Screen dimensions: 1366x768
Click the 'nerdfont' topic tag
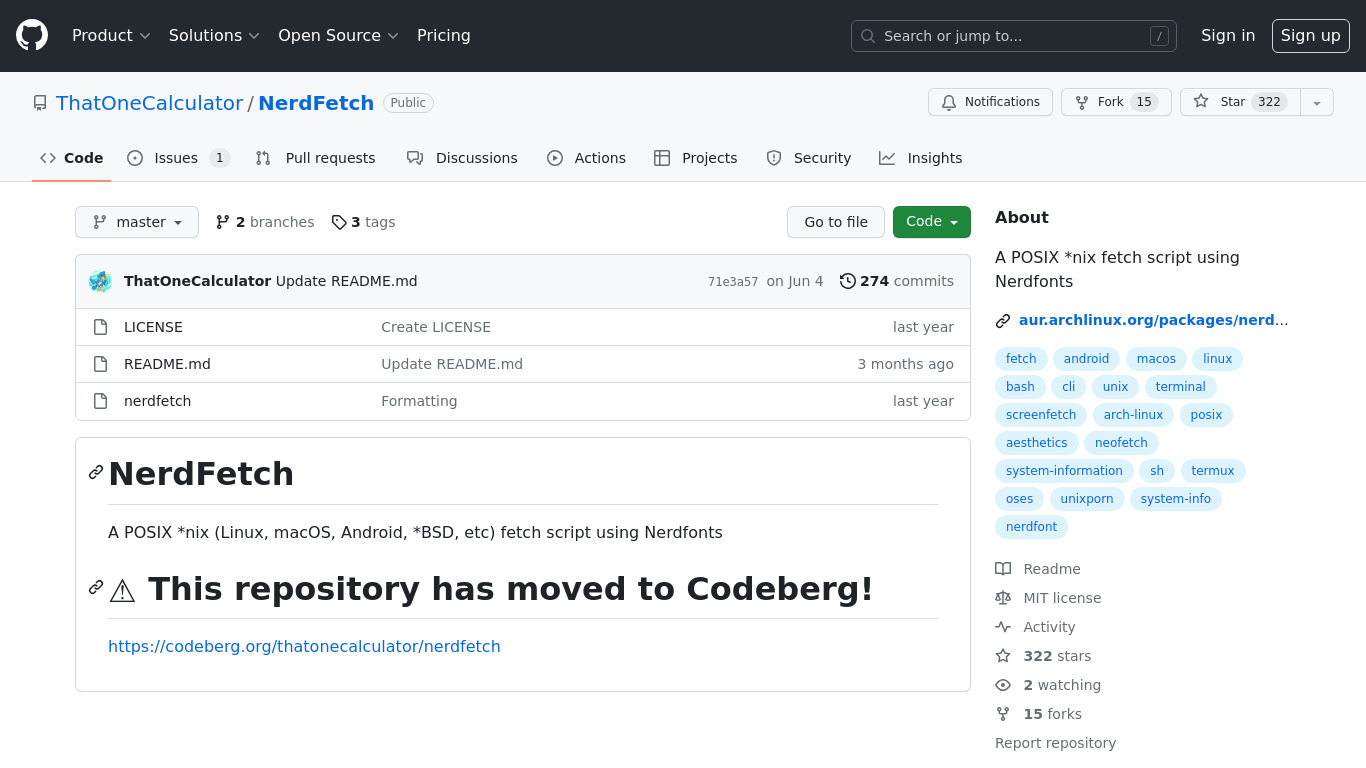pos(1031,527)
